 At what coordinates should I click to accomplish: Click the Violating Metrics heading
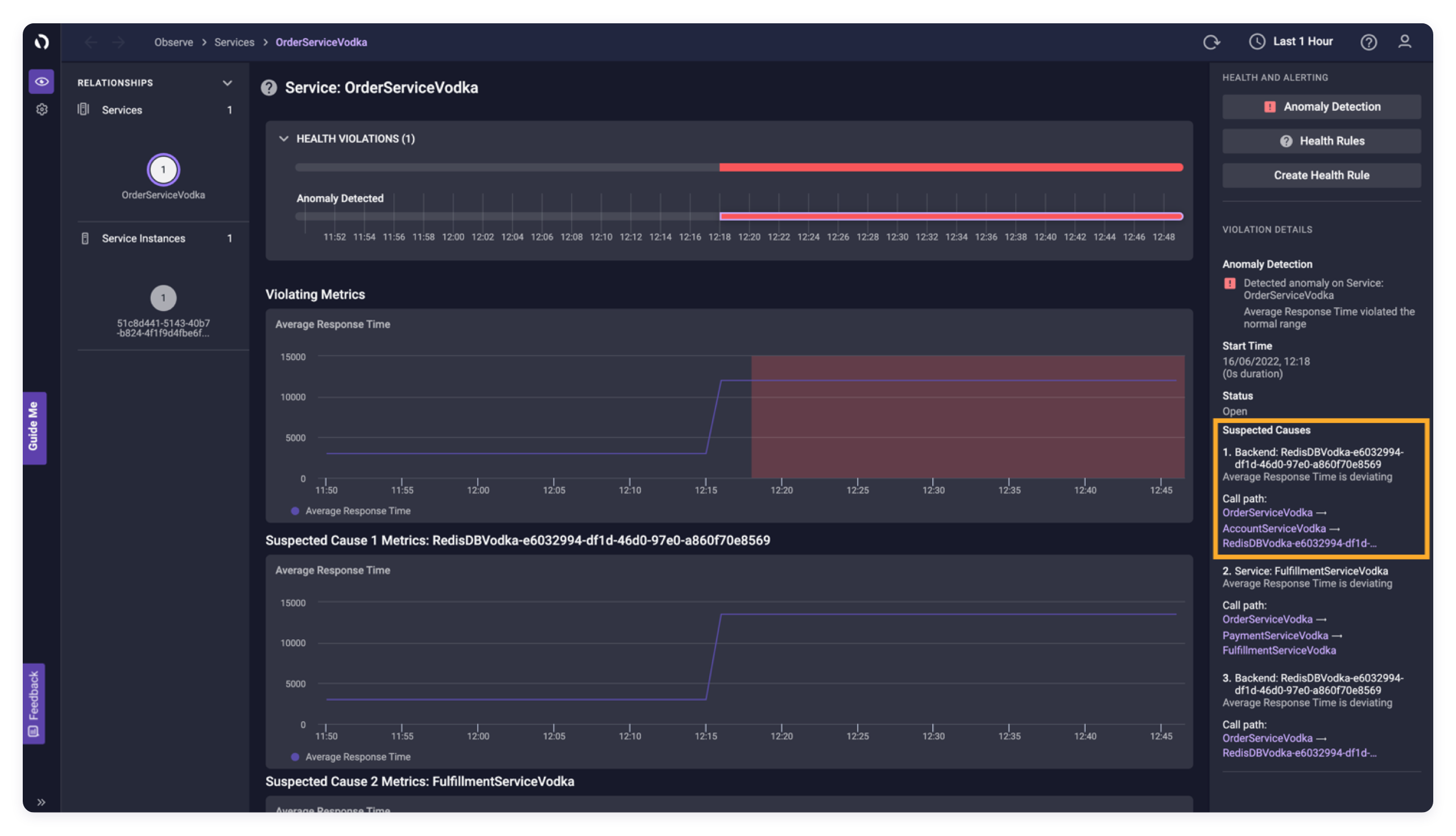tap(315, 295)
